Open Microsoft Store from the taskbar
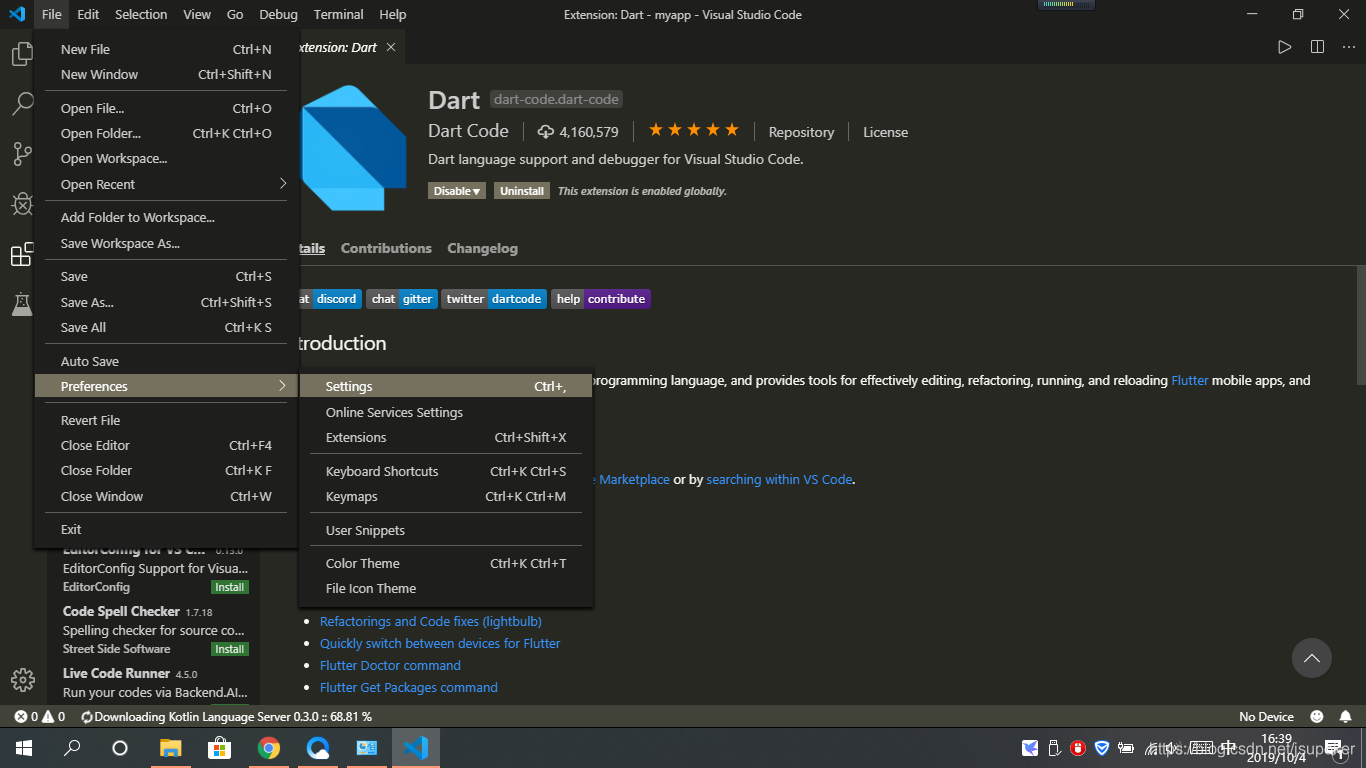1366x768 pixels. point(220,748)
